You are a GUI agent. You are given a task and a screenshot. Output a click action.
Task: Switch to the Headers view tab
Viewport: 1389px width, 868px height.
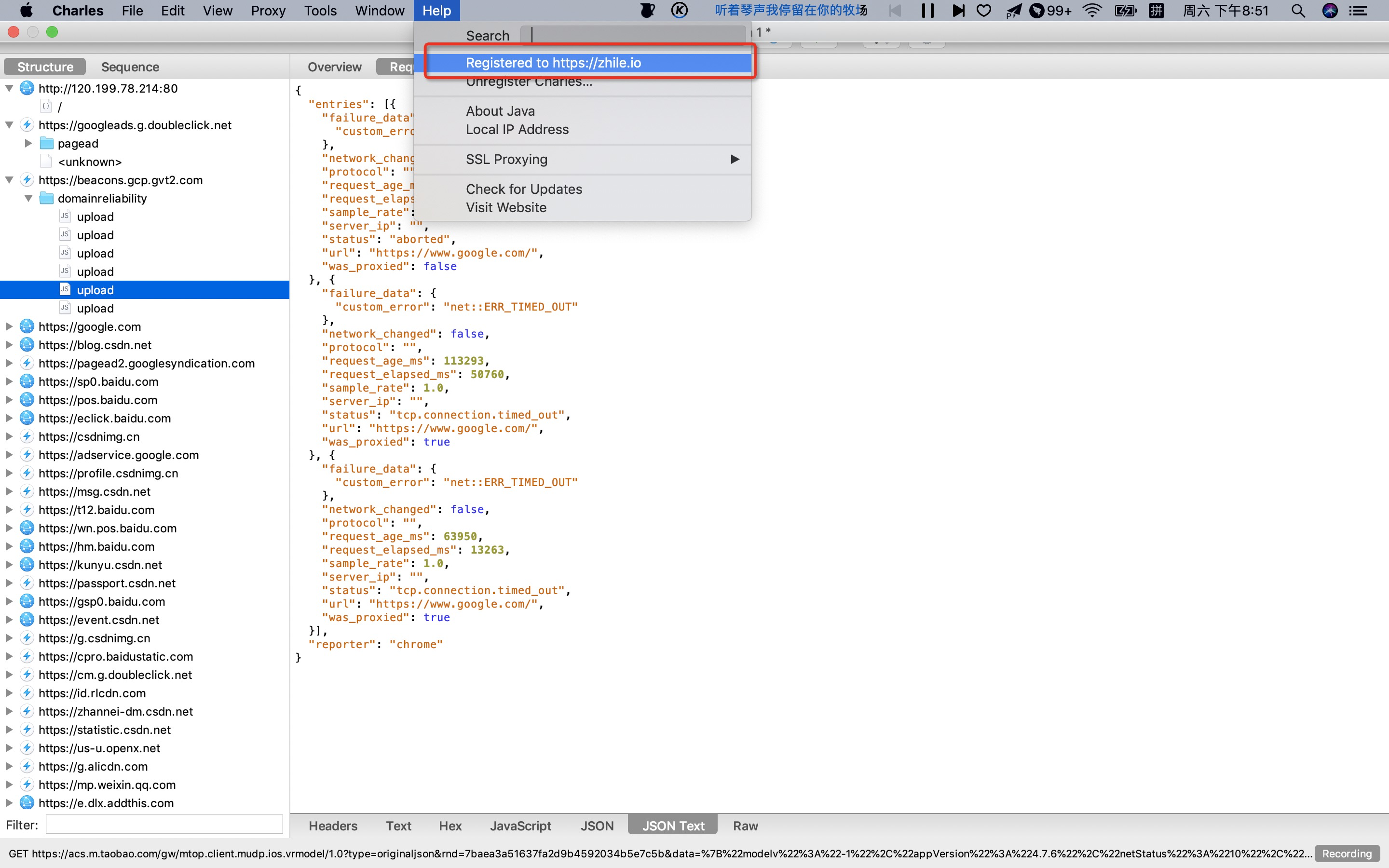tap(333, 826)
